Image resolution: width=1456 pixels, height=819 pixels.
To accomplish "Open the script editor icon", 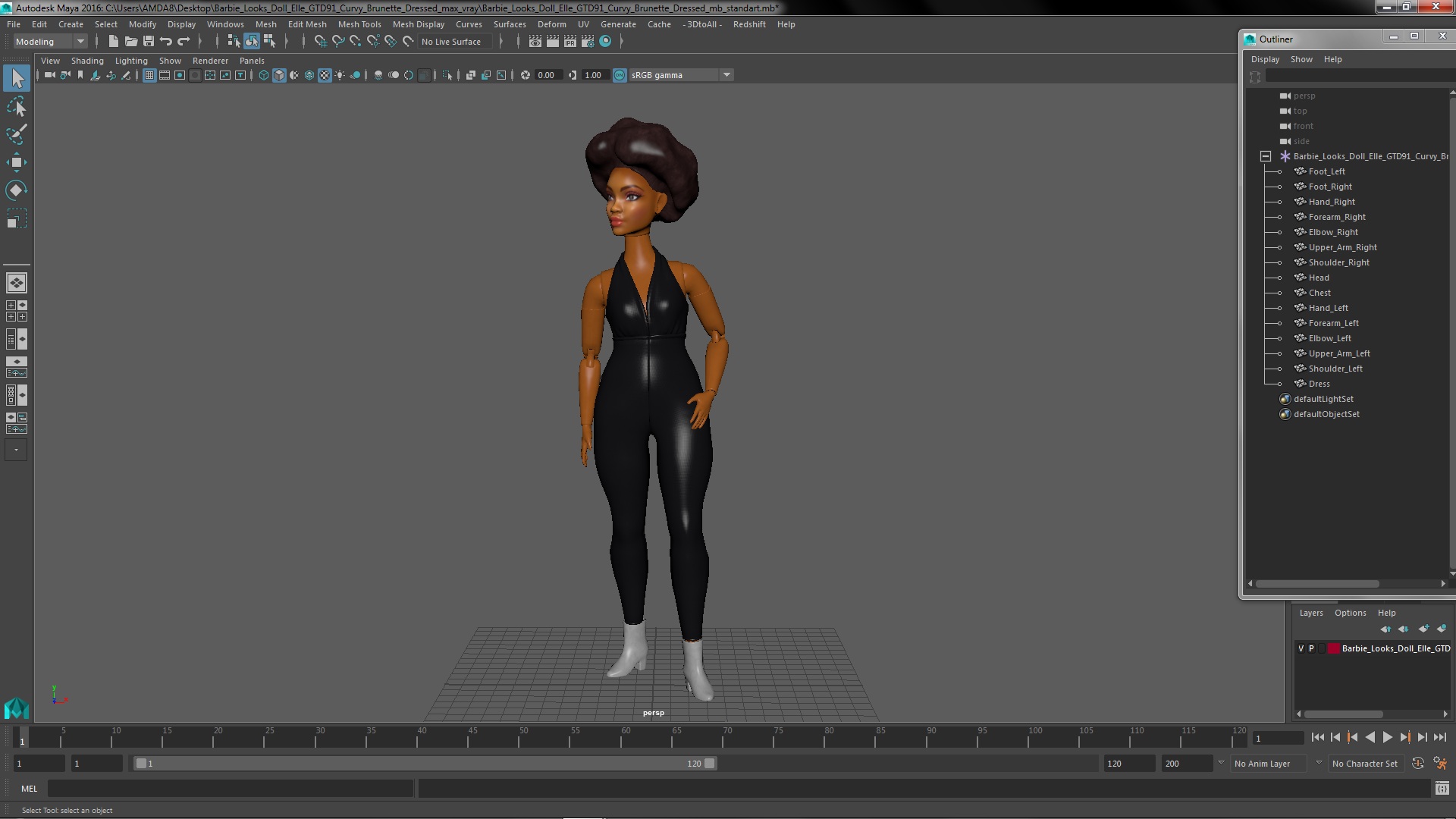I will pyautogui.click(x=1442, y=789).
